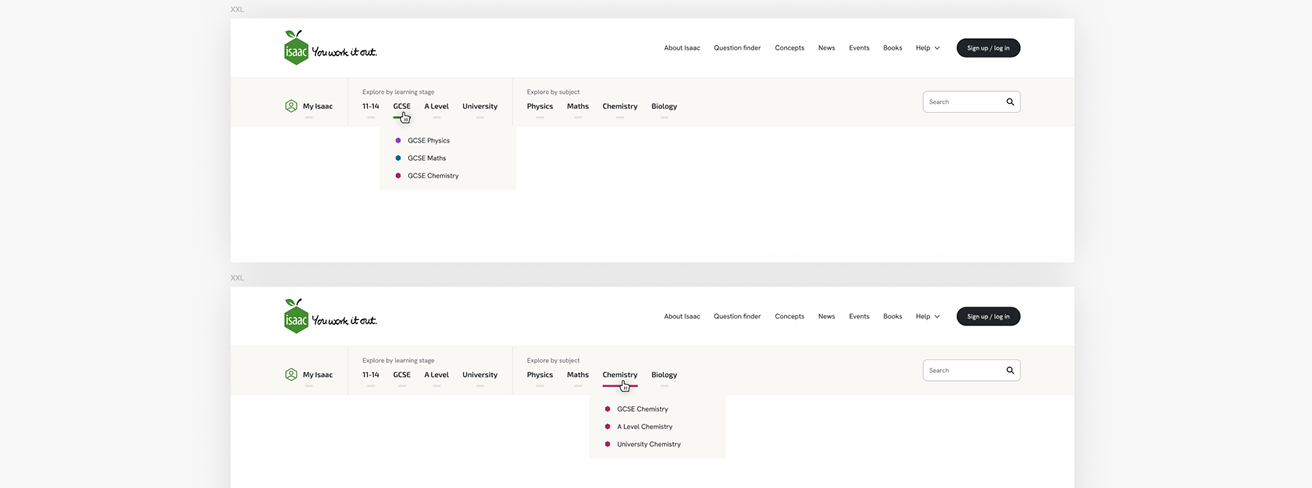
Task: Click the My Isaac user icon in the GCSE-dropdown mockup
Action: pos(291,106)
